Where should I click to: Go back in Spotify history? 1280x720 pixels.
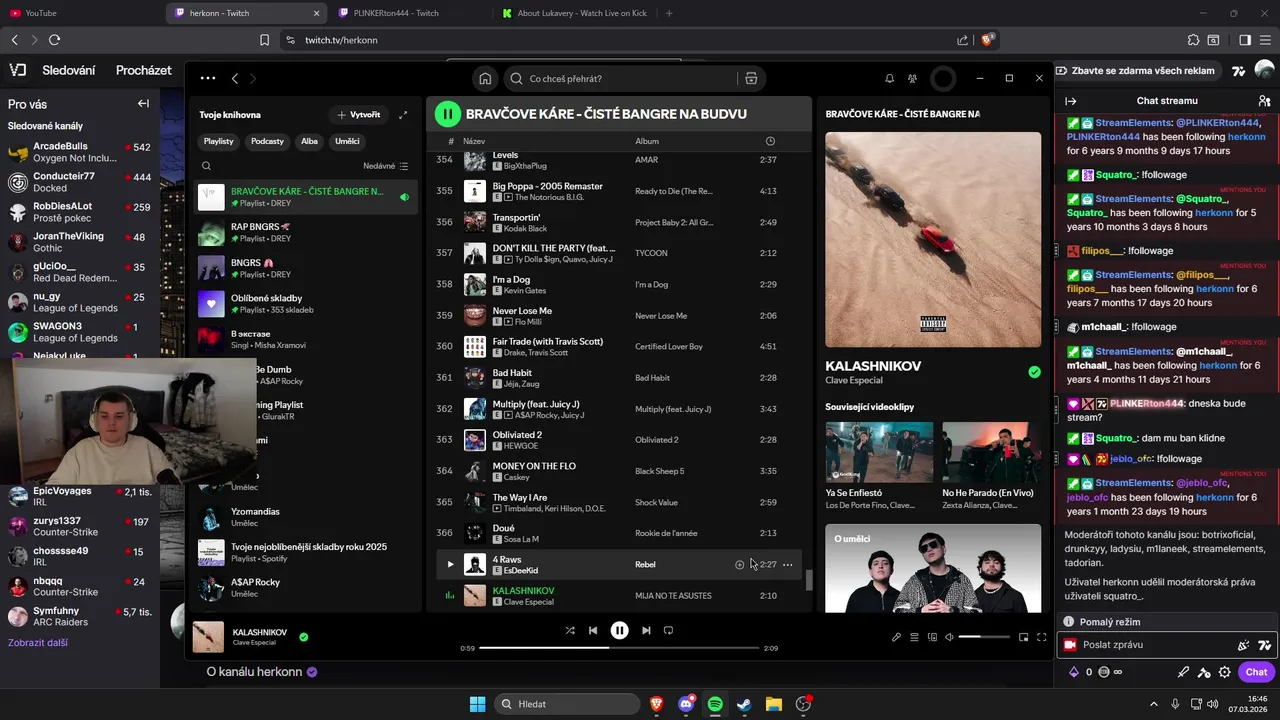tap(235, 78)
